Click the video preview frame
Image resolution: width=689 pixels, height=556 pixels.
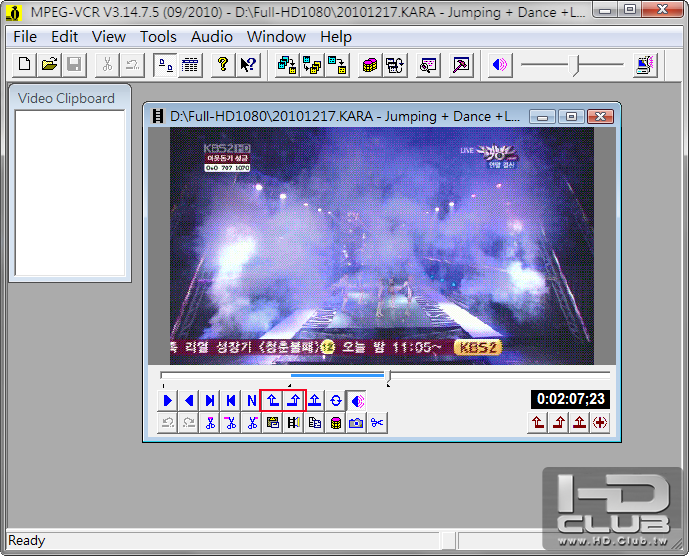pos(382,246)
